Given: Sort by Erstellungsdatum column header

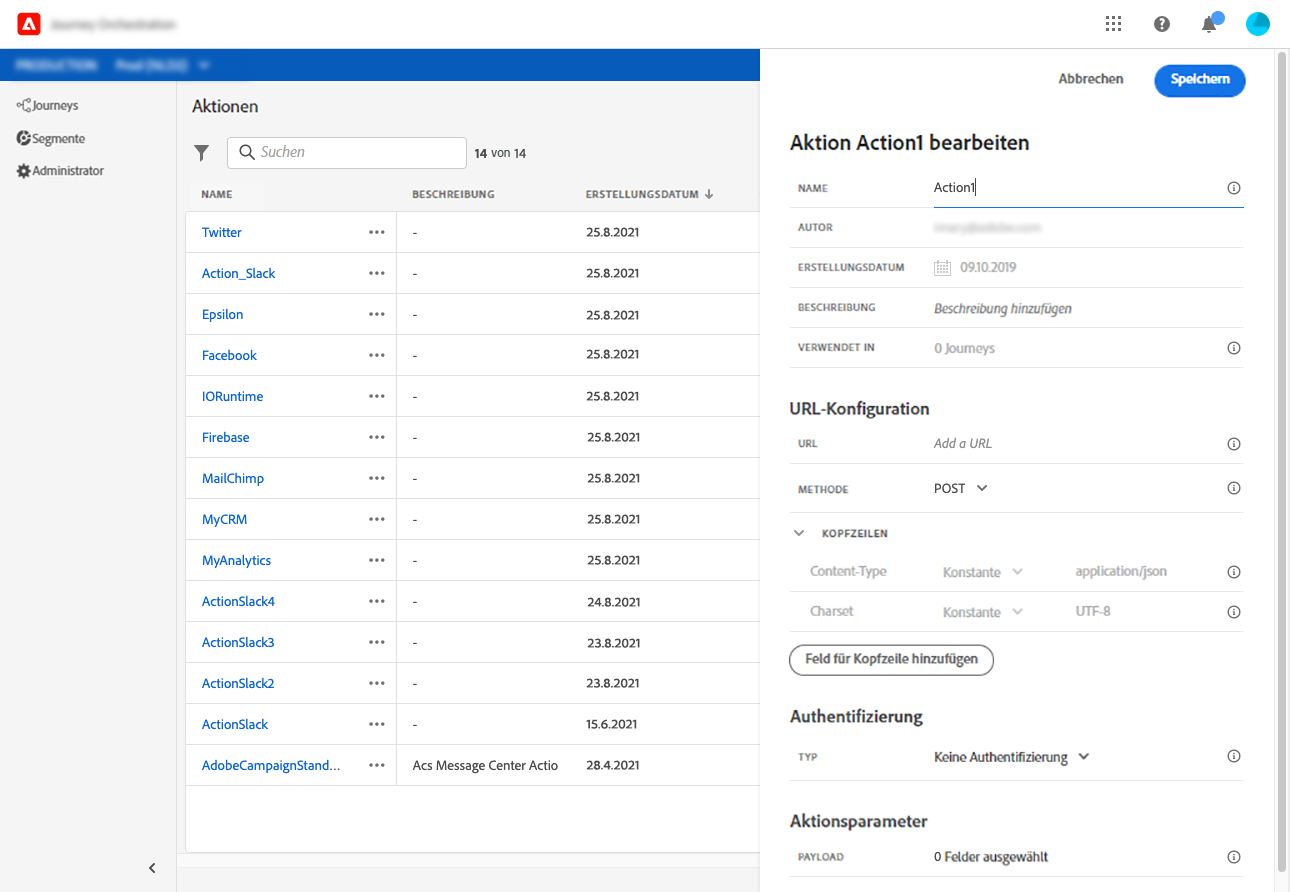Looking at the screenshot, I should [649, 194].
